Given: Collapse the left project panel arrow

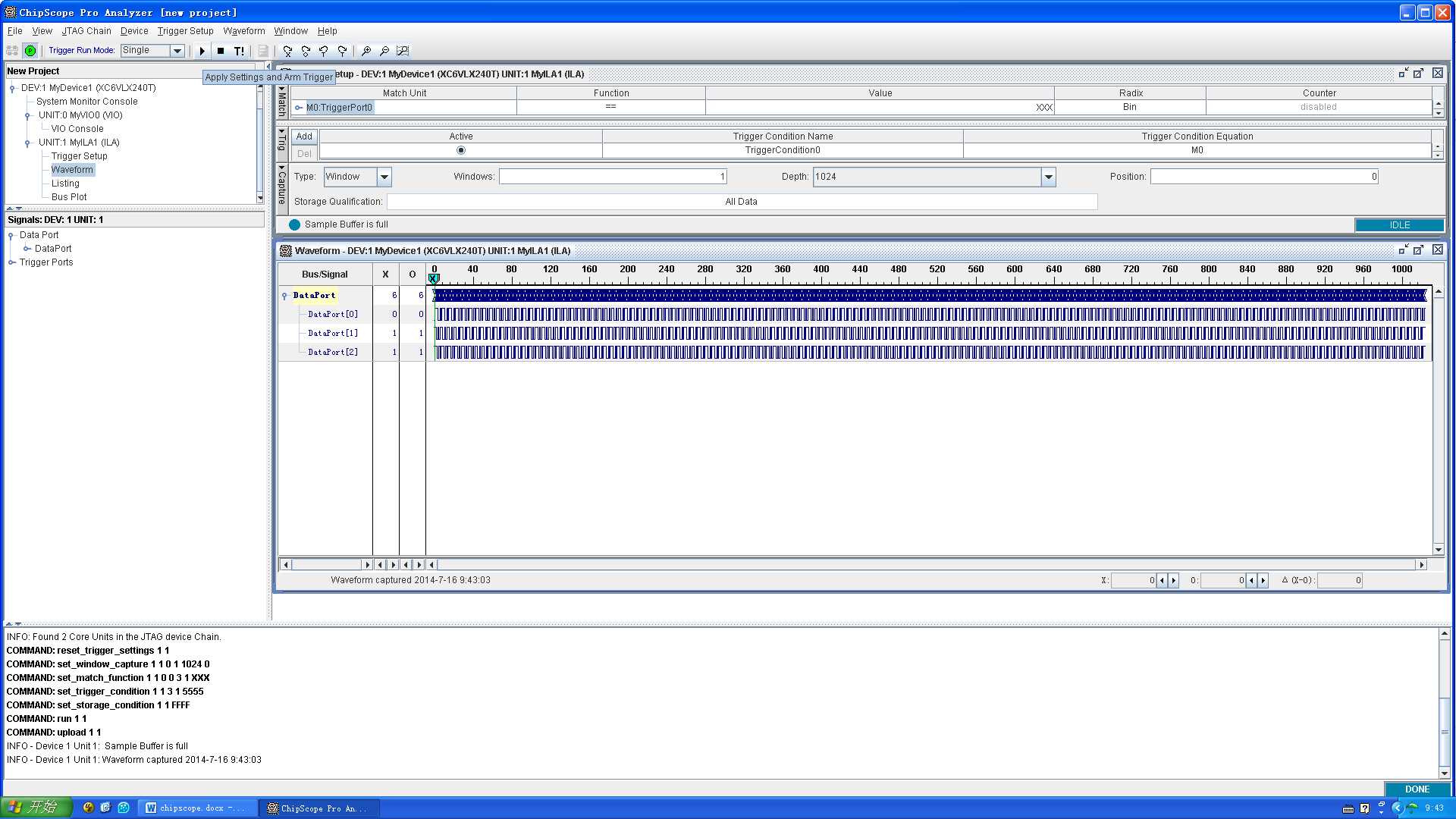Looking at the screenshot, I should (x=267, y=67).
